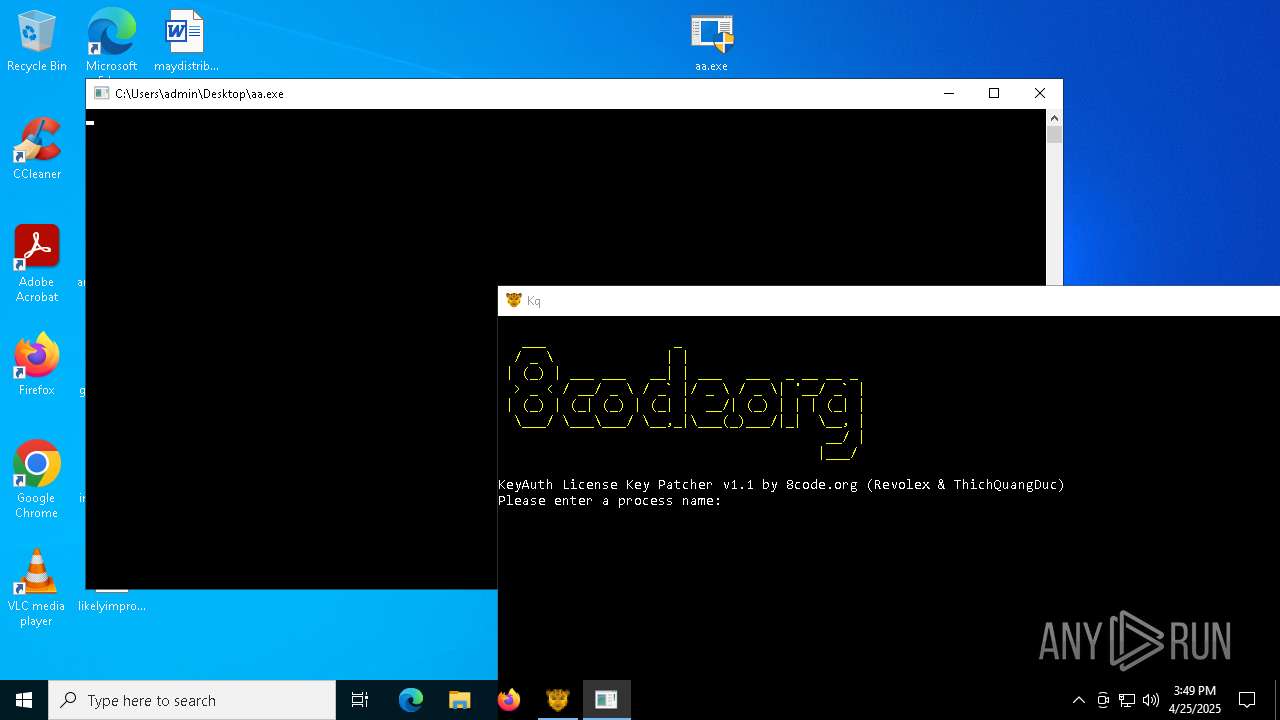Open the notification center icon
The width and height of the screenshot is (1280, 720).
pyautogui.click(x=1247, y=700)
